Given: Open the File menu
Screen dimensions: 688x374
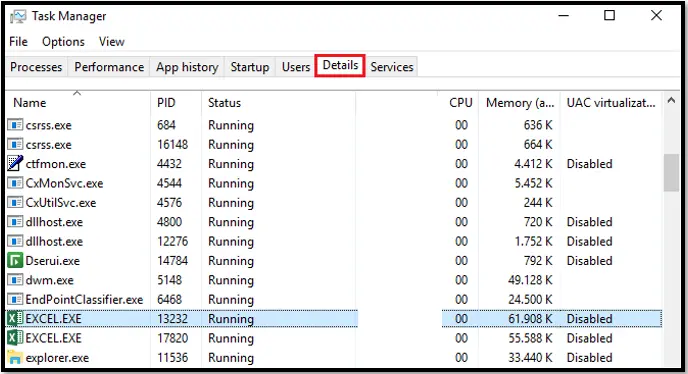Looking at the screenshot, I should 18,42.
